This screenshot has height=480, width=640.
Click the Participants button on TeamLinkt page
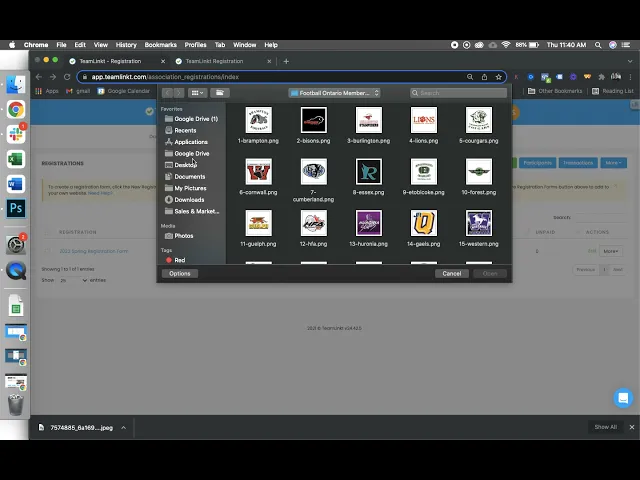pos(537,163)
